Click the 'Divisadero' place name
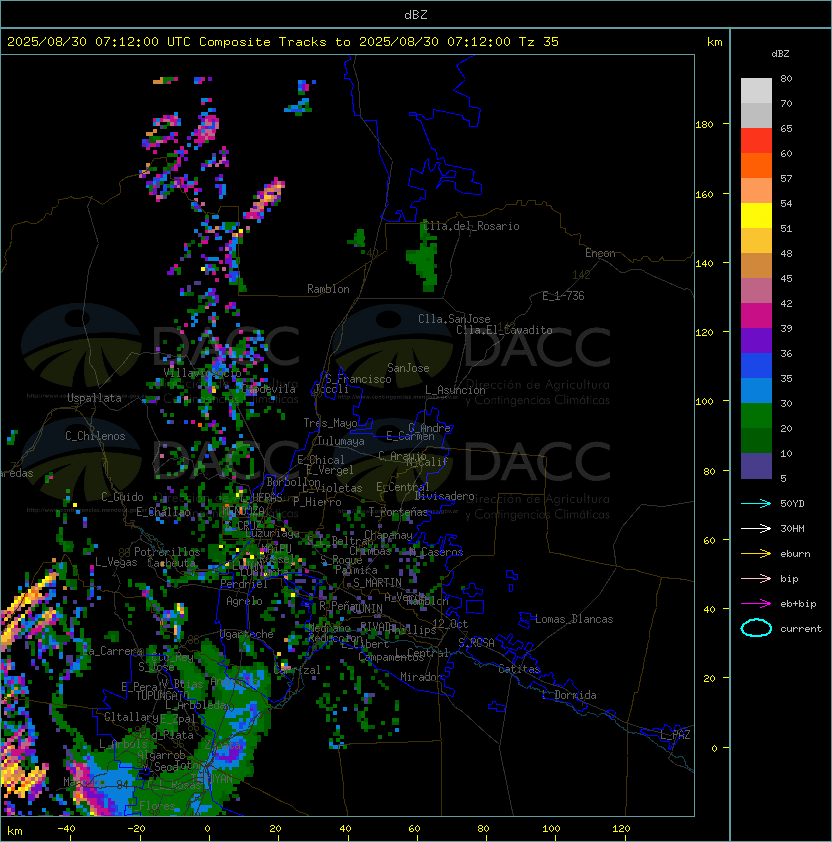The height and width of the screenshot is (842, 832). pos(445,496)
